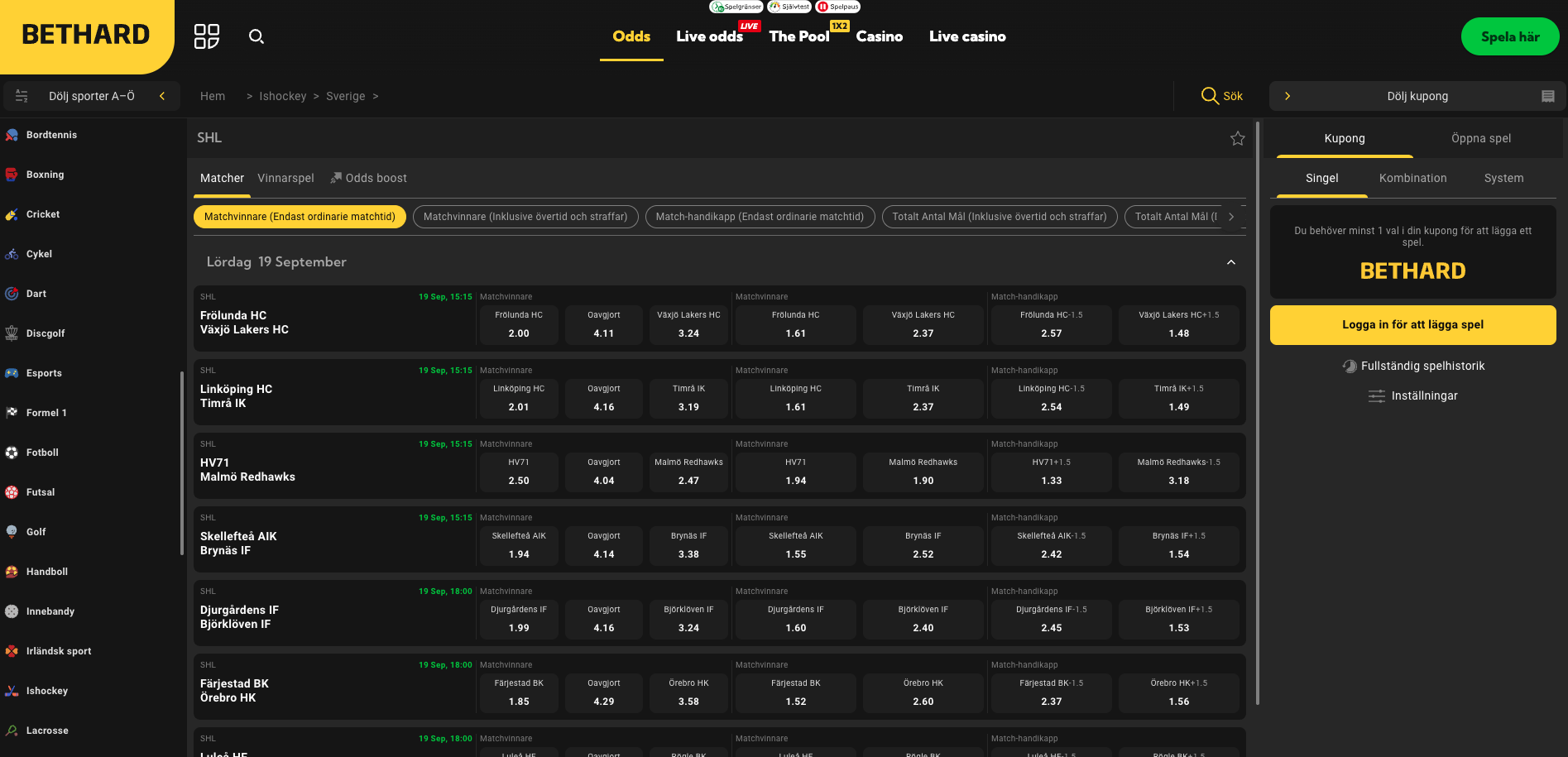Select Matchvinnare (Inklusive övertid och straffar) filter
Image resolution: width=1568 pixels, height=757 pixels.
[x=525, y=217]
